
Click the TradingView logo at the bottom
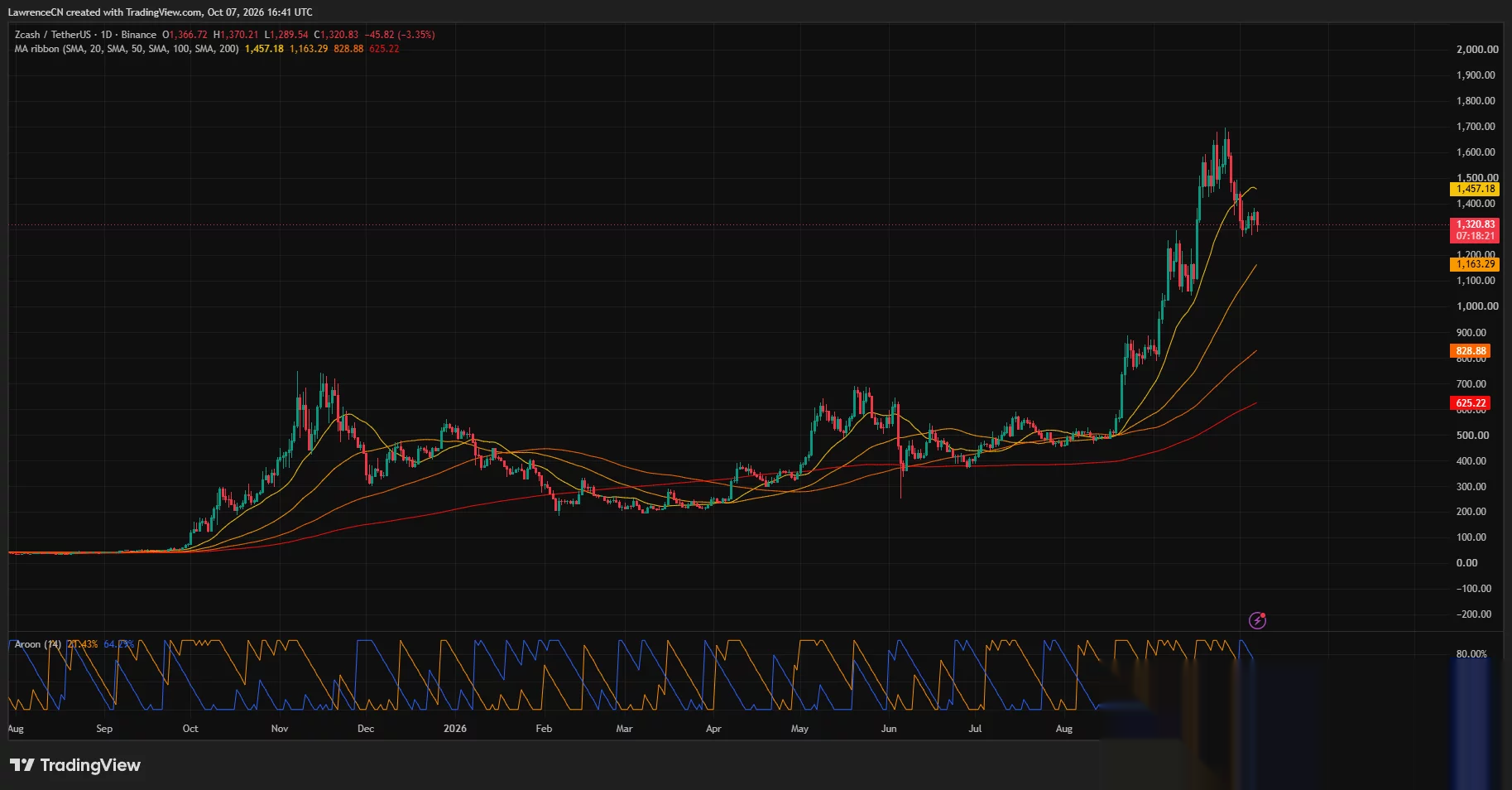pyautogui.click(x=75, y=765)
